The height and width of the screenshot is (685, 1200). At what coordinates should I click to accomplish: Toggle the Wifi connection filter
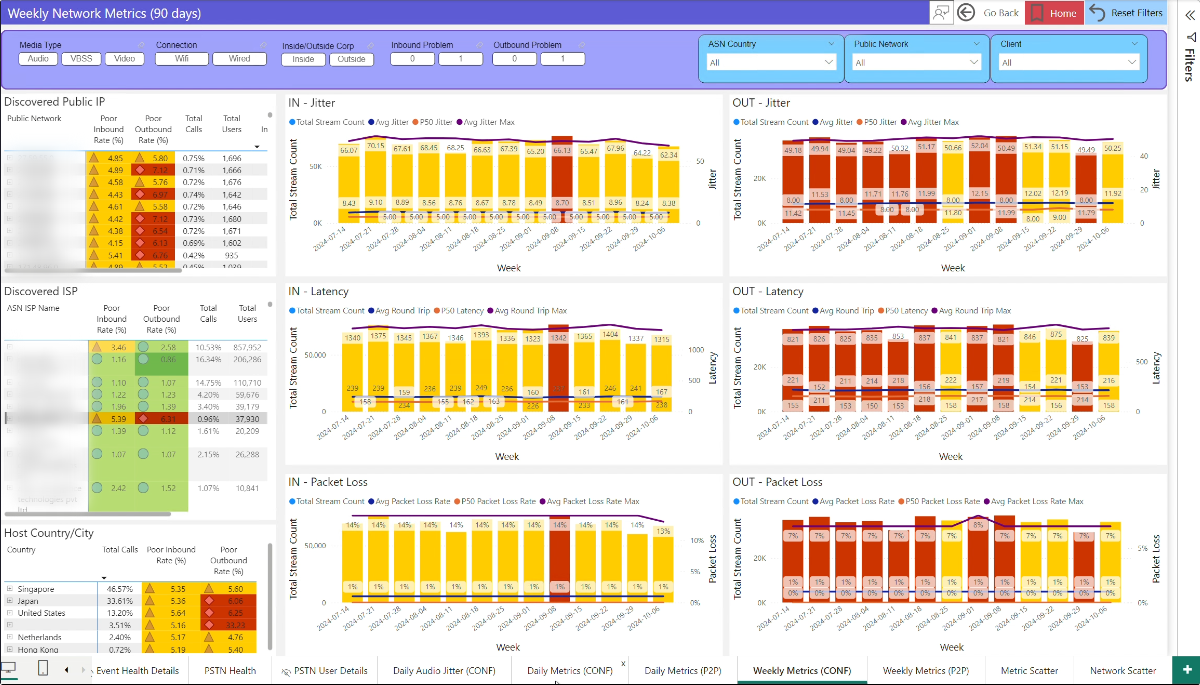point(180,59)
